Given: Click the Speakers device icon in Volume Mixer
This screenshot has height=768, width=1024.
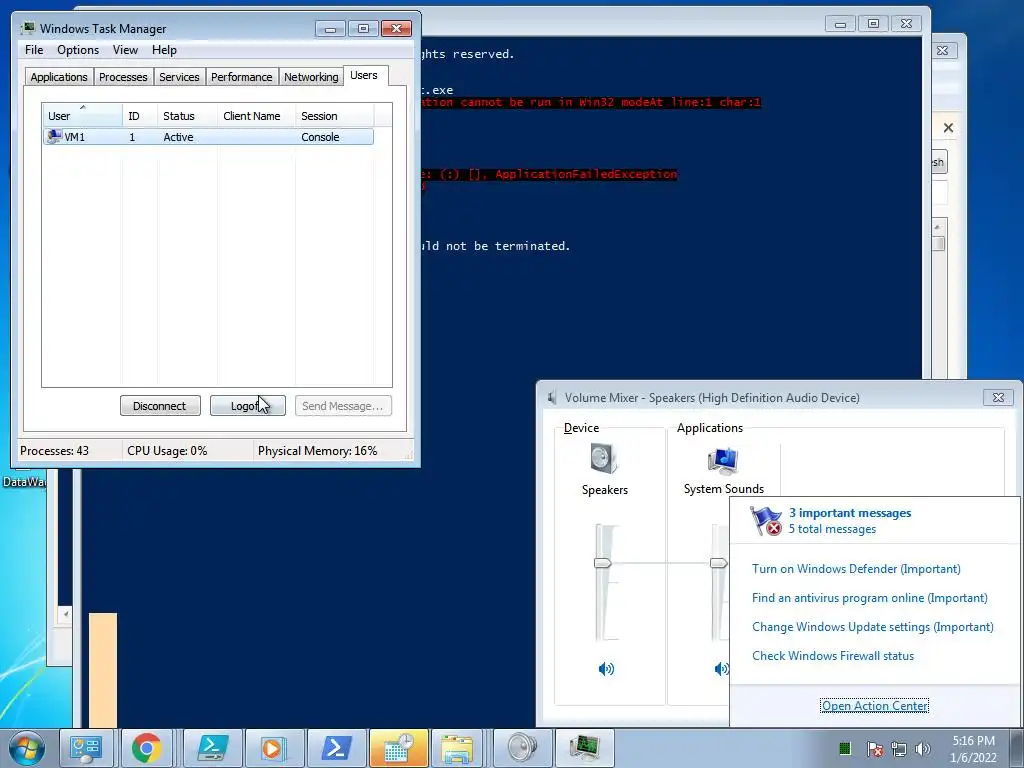Looking at the screenshot, I should [x=603, y=458].
